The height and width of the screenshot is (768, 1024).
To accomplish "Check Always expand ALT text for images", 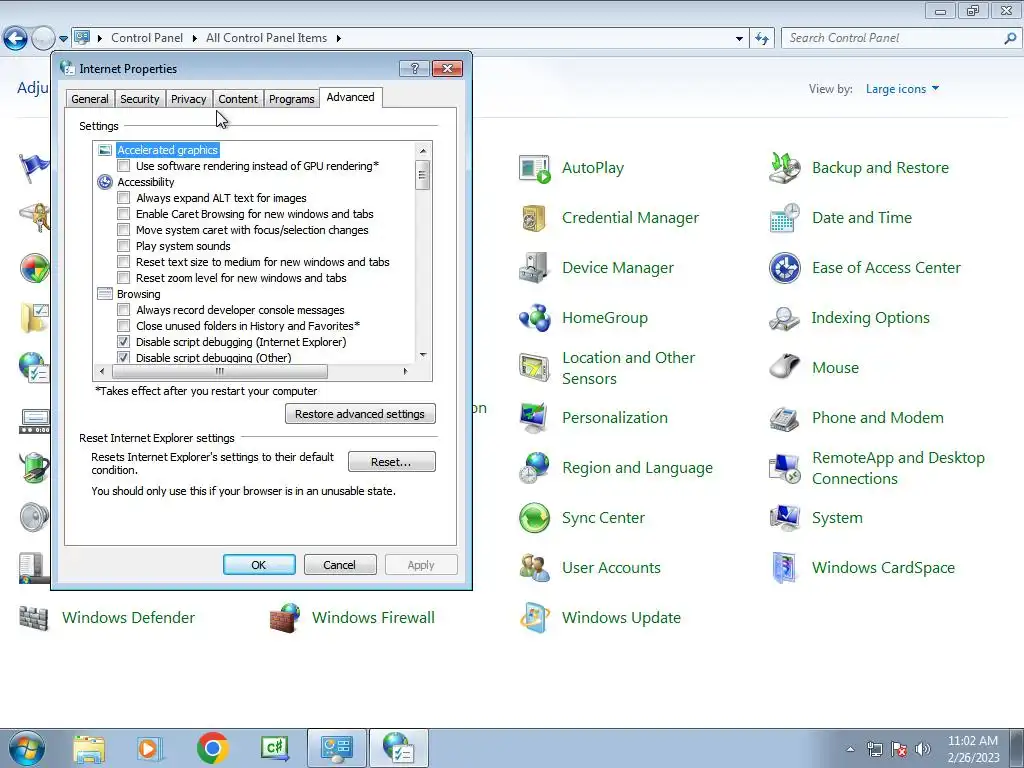I will (123, 198).
